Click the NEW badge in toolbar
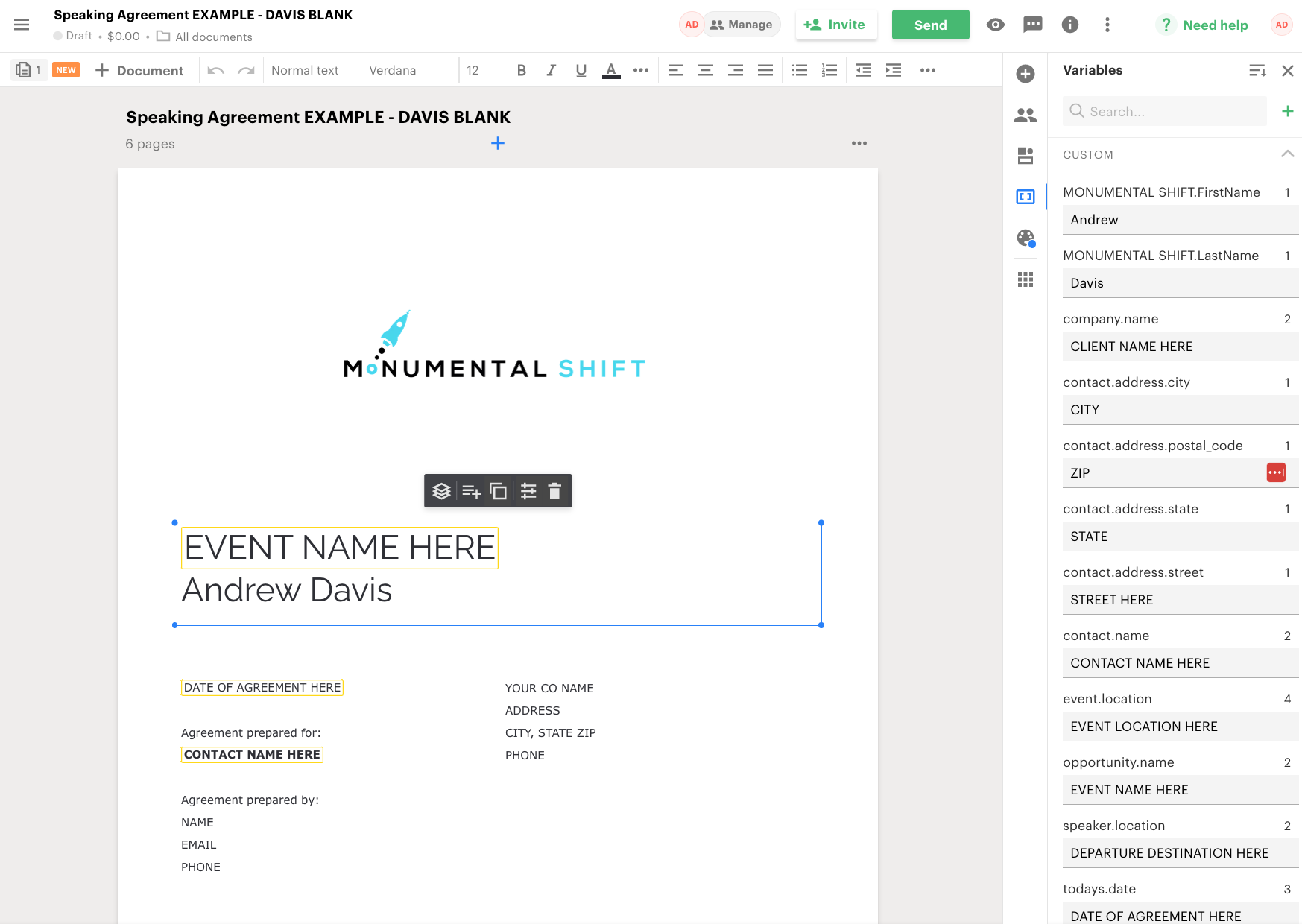This screenshot has width=1302, height=924. 66,70
